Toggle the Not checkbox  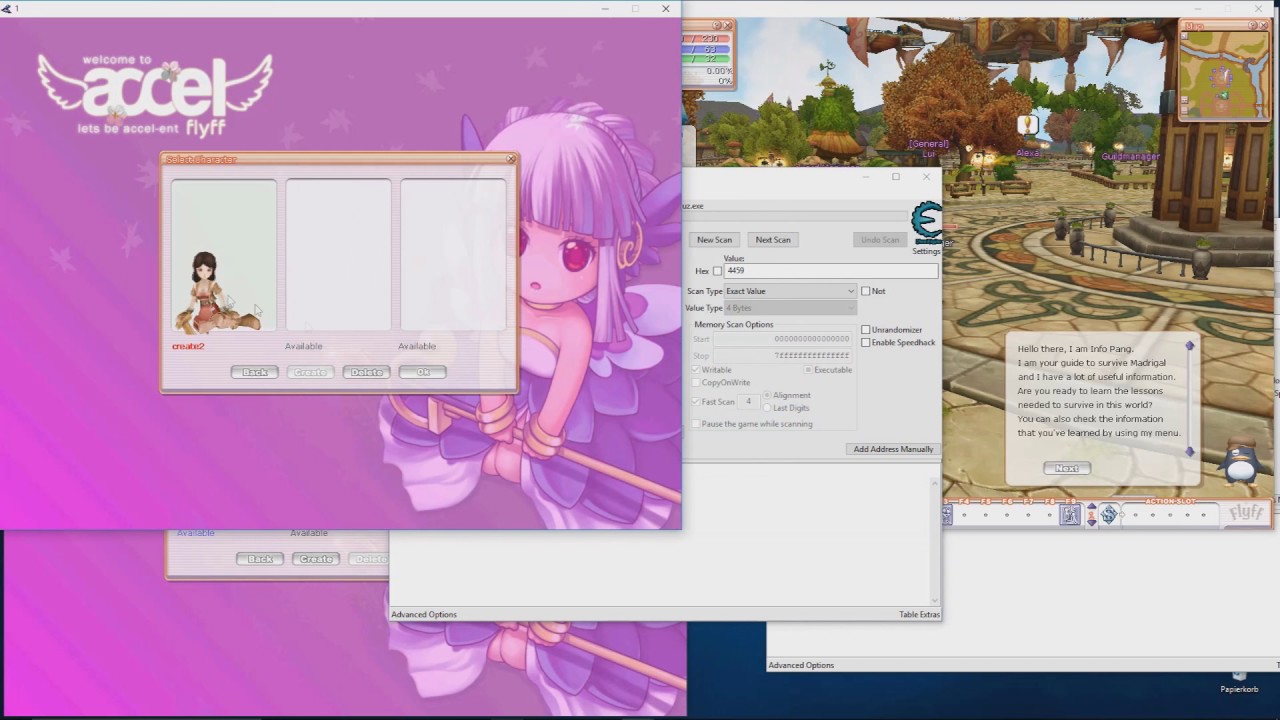coord(866,291)
